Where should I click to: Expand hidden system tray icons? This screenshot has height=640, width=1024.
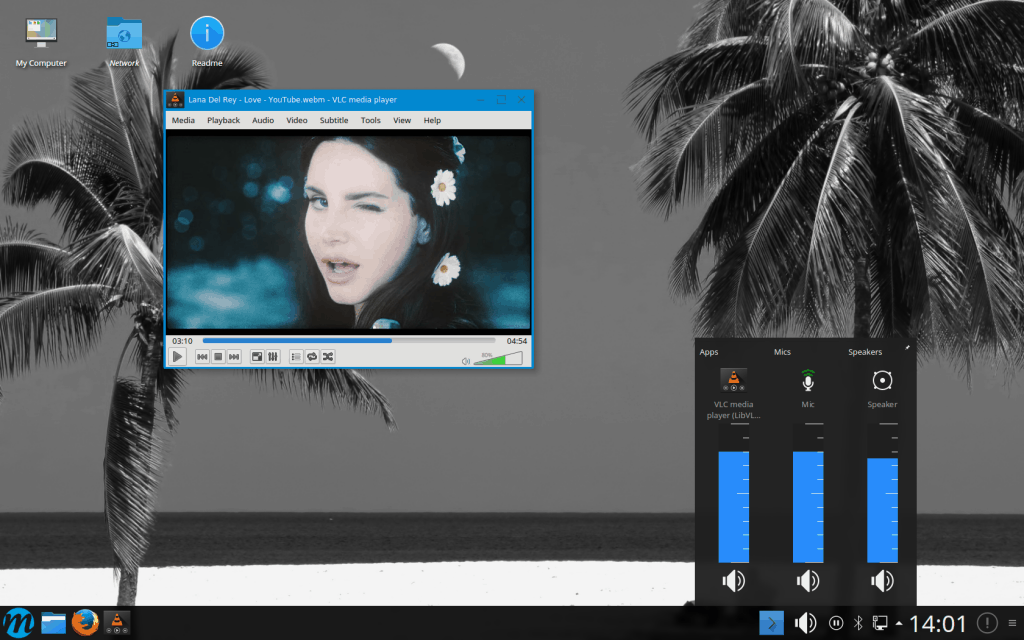coord(899,623)
